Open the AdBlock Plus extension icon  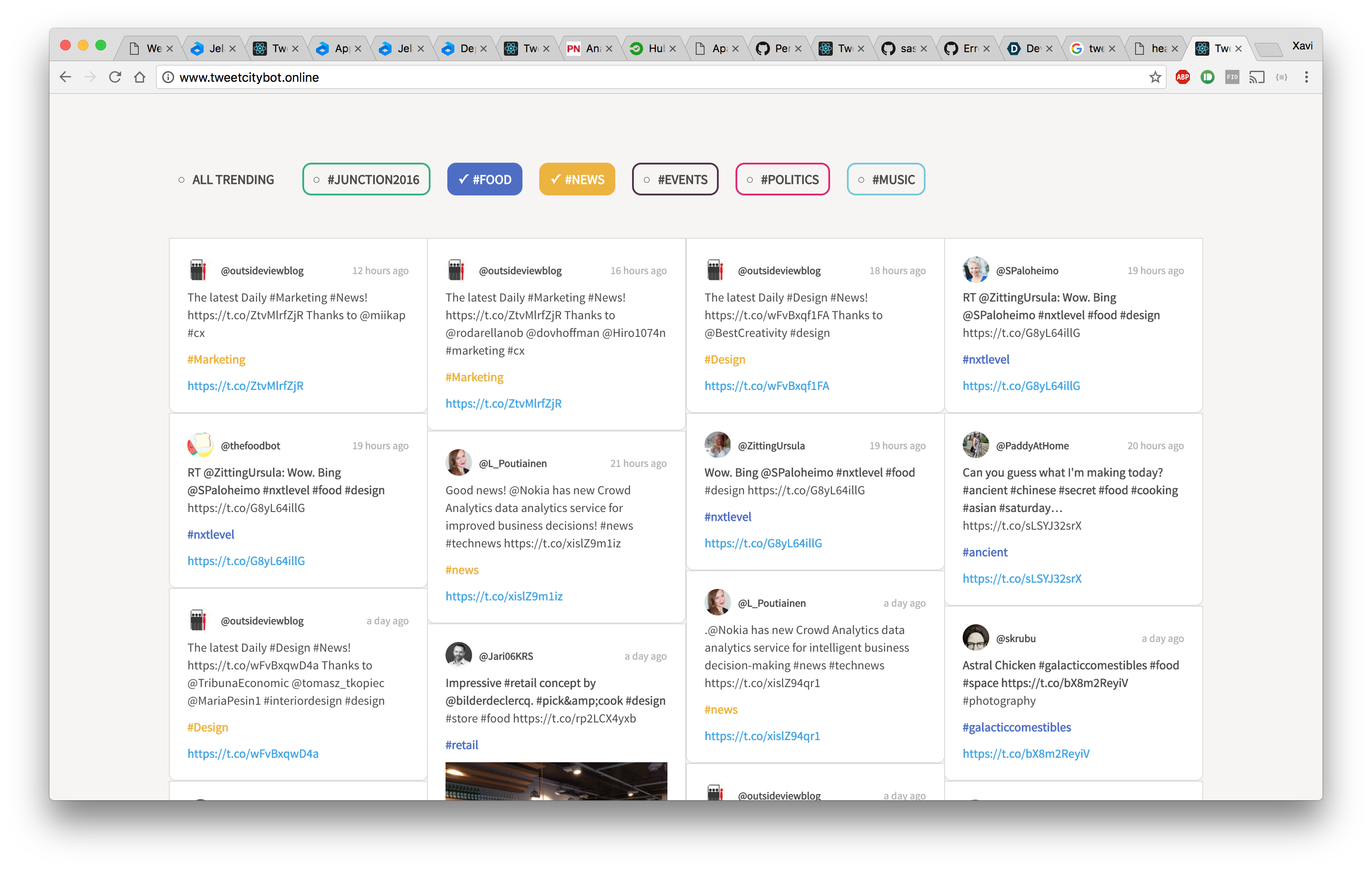(x=1182, y=77)
